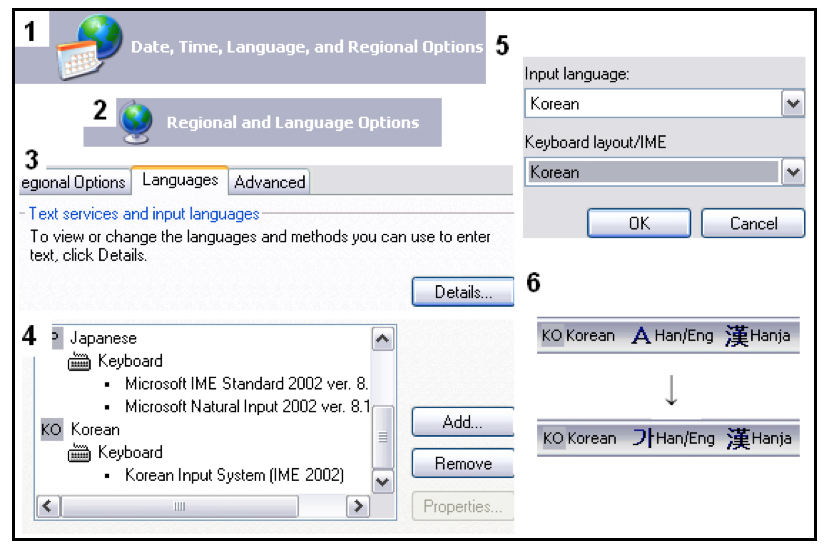The image size is (828, 548).
Task: Click the Add... button
Action: coord(463,422)
